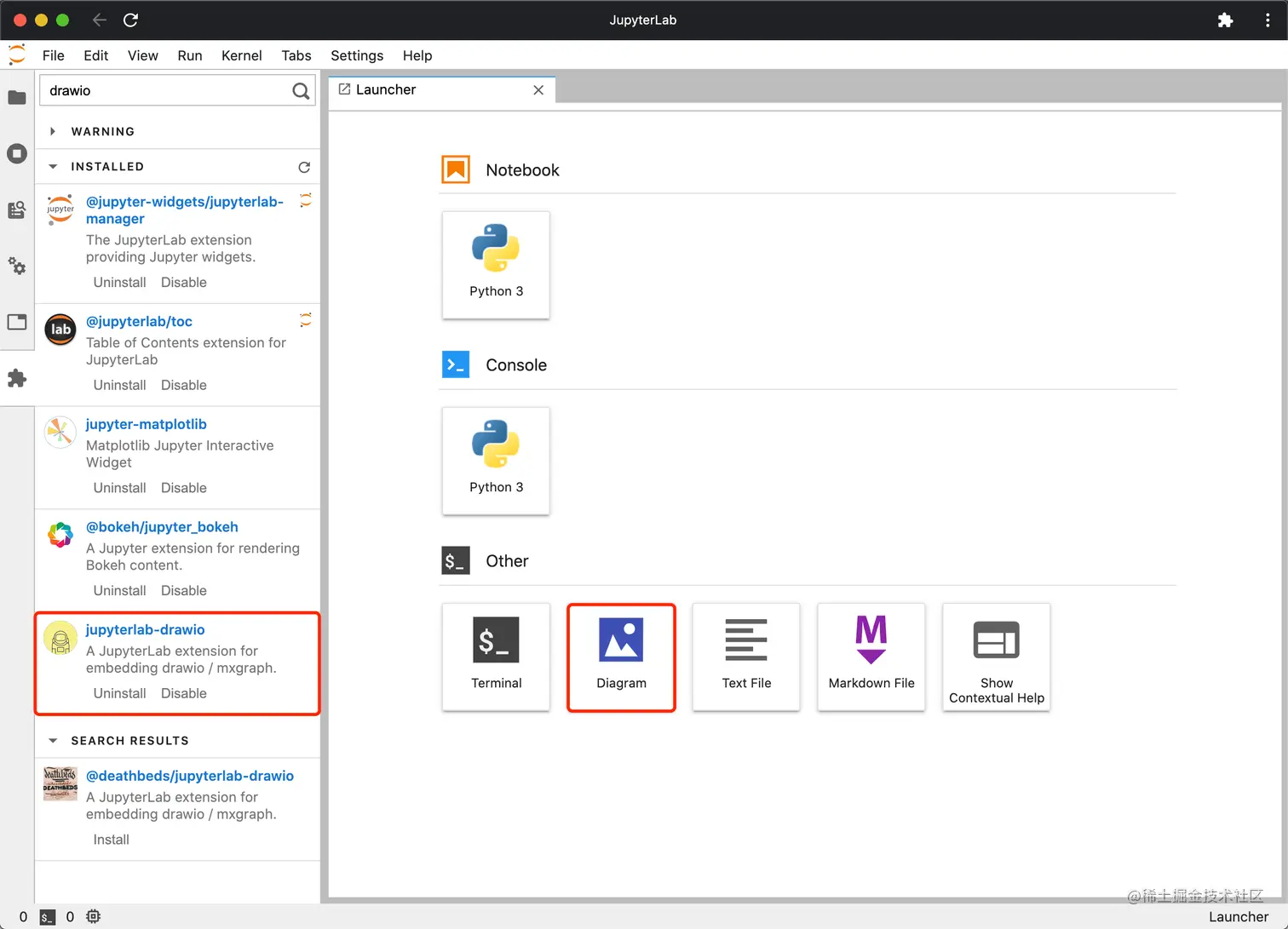Screen dimensions: 1288x929
Task: Collapse the SEARCH RESULTS section
Action: (53, 741)
